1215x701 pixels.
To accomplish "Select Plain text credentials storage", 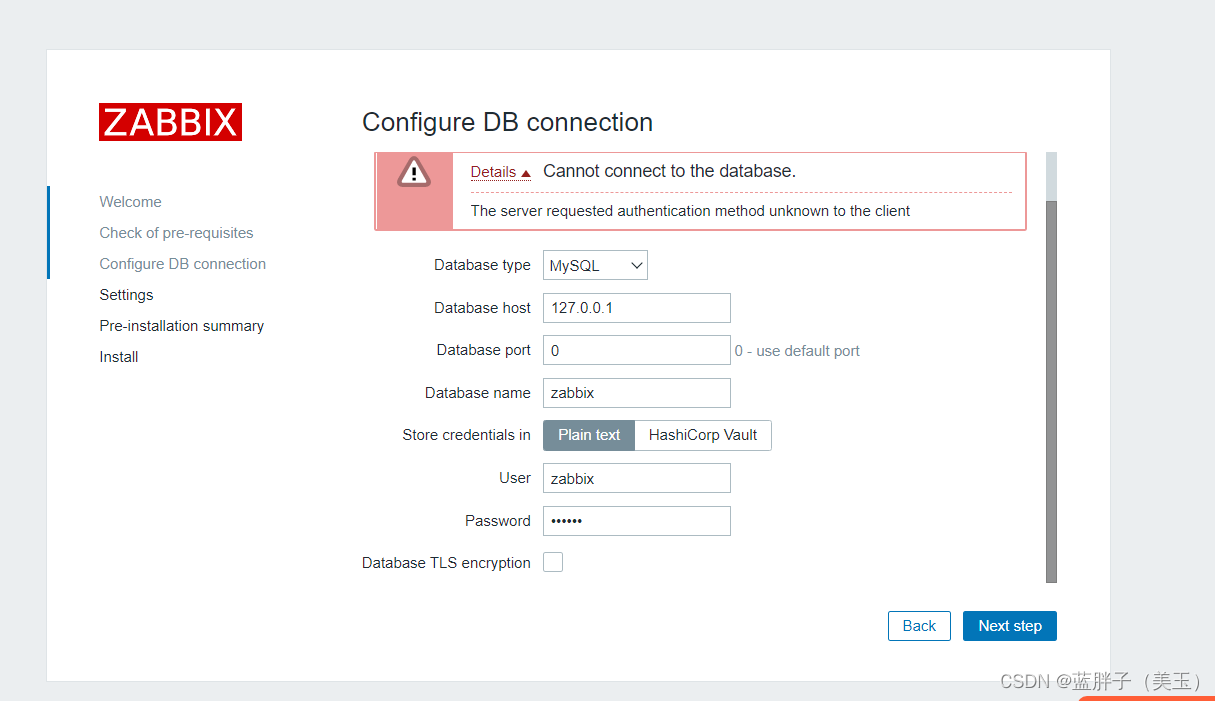I will pyautogui.click(x=589, y=435).
